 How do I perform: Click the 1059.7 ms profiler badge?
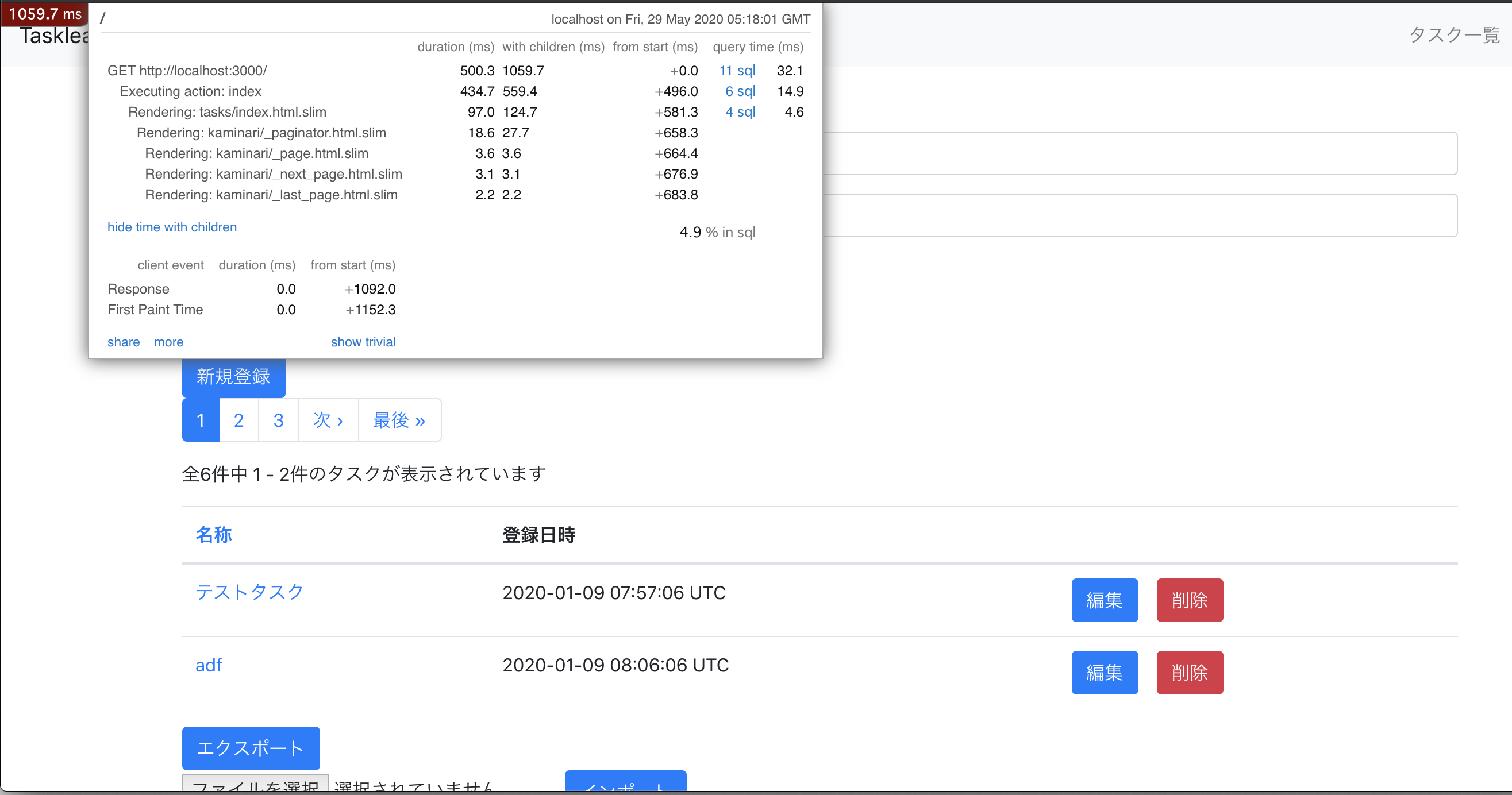[45, 14]
